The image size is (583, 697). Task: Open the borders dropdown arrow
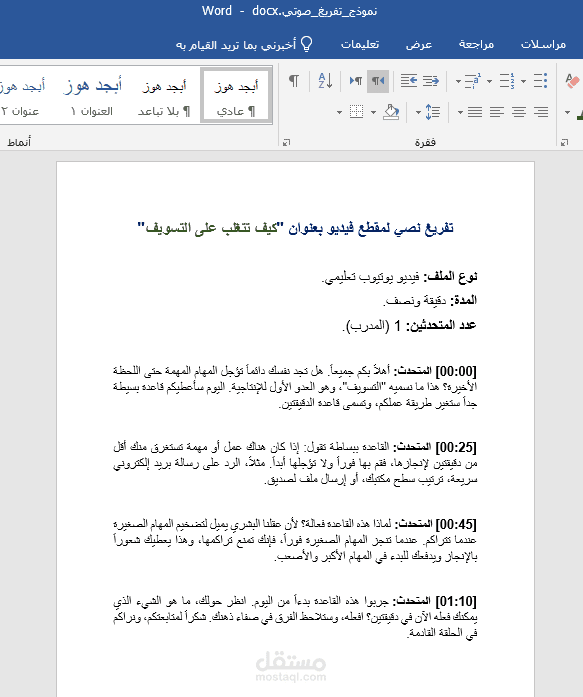(x=339, y=112)
